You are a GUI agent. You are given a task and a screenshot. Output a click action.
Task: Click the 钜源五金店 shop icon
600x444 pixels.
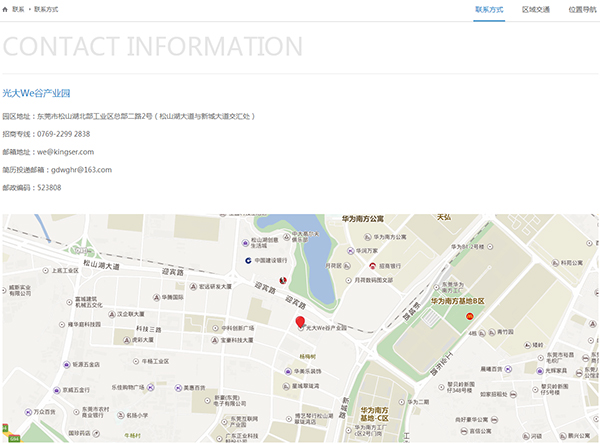click(x=67, y=364)
